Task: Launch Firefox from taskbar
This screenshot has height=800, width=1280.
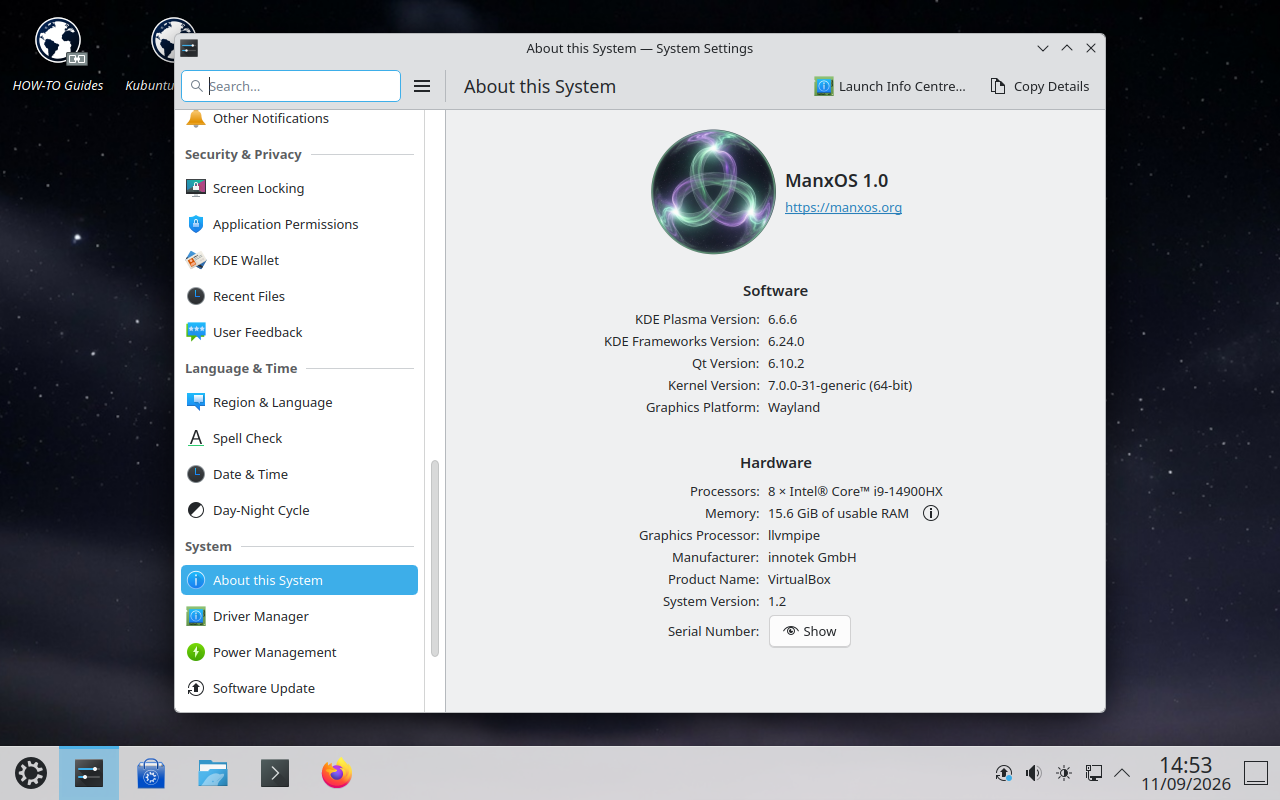Action: tap(337, 773)
